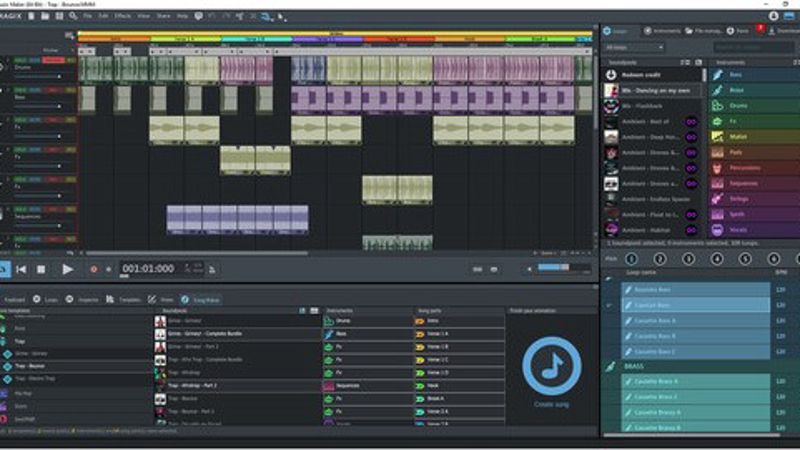Open the Song Maker tab
800x450 pixels.
tap(201, 300)
